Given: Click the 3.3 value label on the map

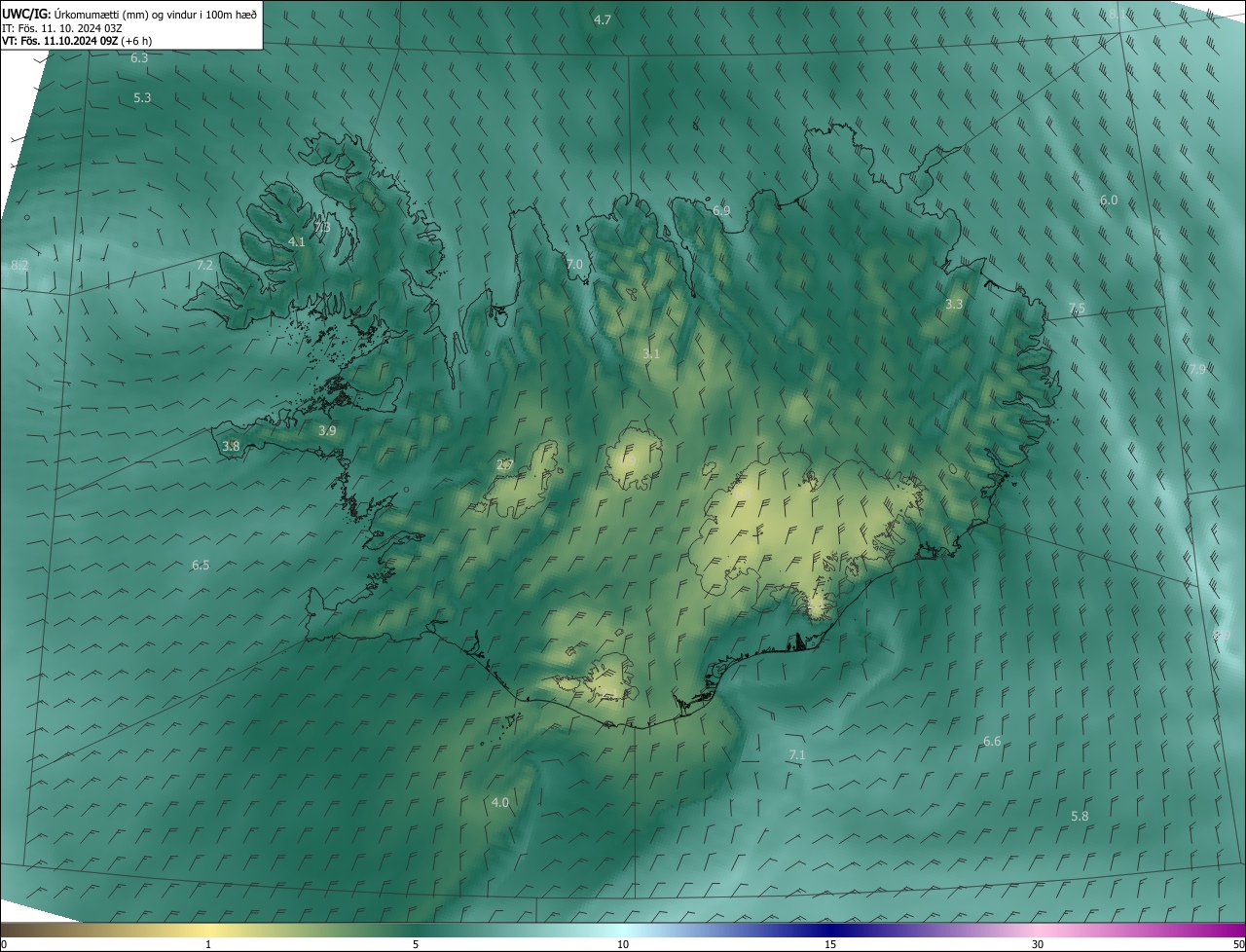Looking at the screenshot, I should click(x=954, y=305).
